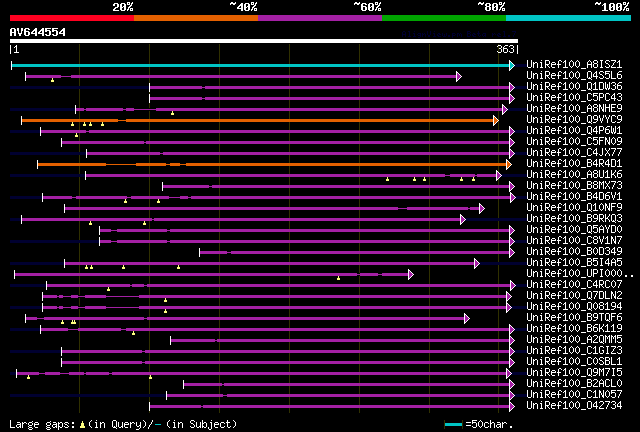Viewport: 640px width, 432px height.
Task: Select the truncated UniRef100_UPI000.. label
Action: (580, 274)
